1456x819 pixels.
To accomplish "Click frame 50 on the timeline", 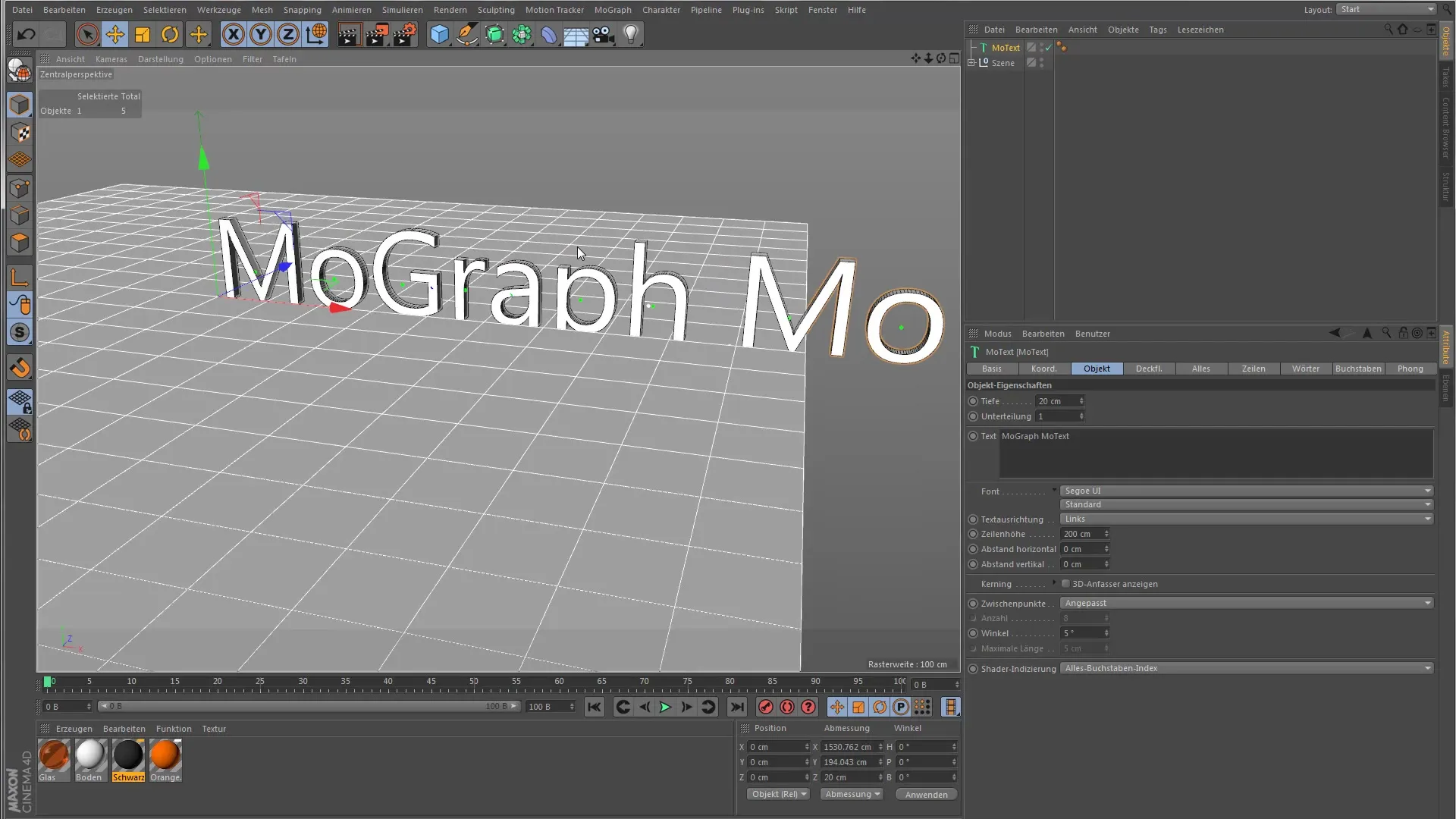I will 473,682.
